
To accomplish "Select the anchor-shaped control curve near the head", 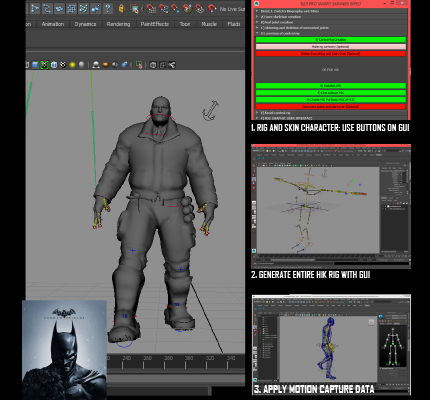I will [210, 111].
